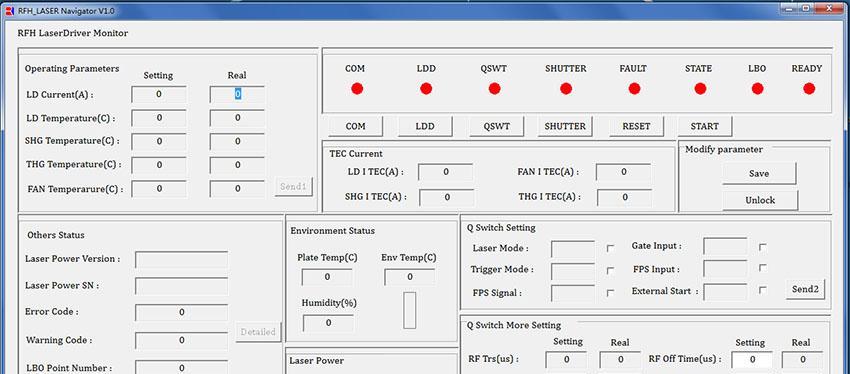Click the SHUTTER red indicator light
Screen dimensions: 850x374
pos(566,88)
